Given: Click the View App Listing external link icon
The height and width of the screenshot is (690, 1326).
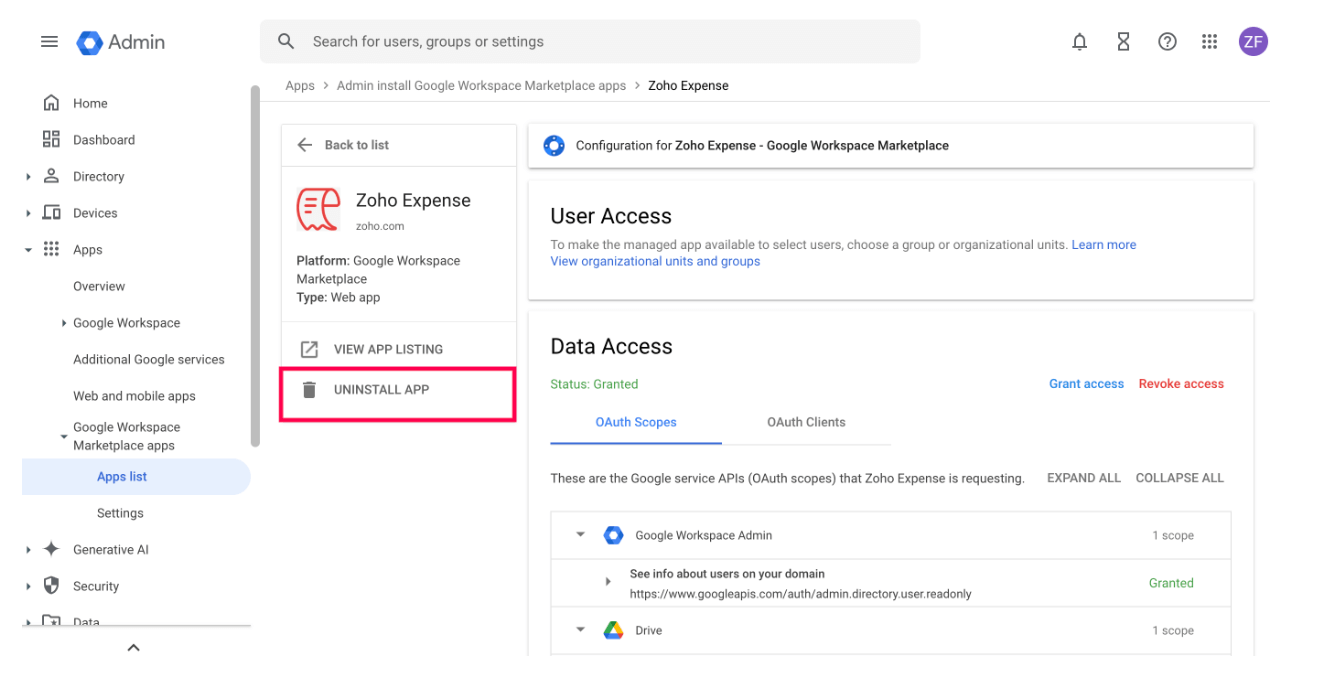Looking at the screenshot, I should [309, 348].
